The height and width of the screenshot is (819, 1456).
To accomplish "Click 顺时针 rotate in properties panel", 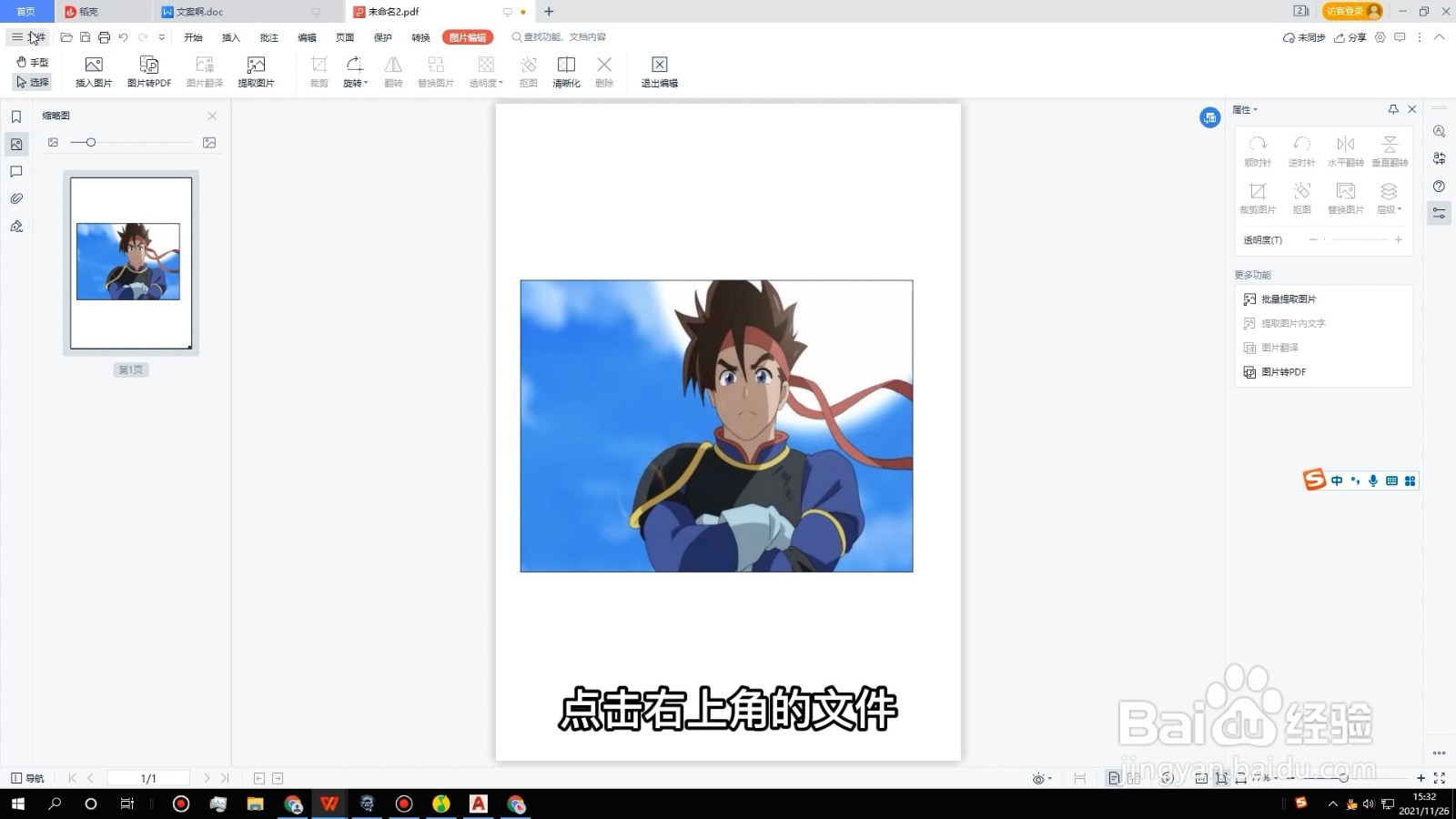I will coord(1258,151).
